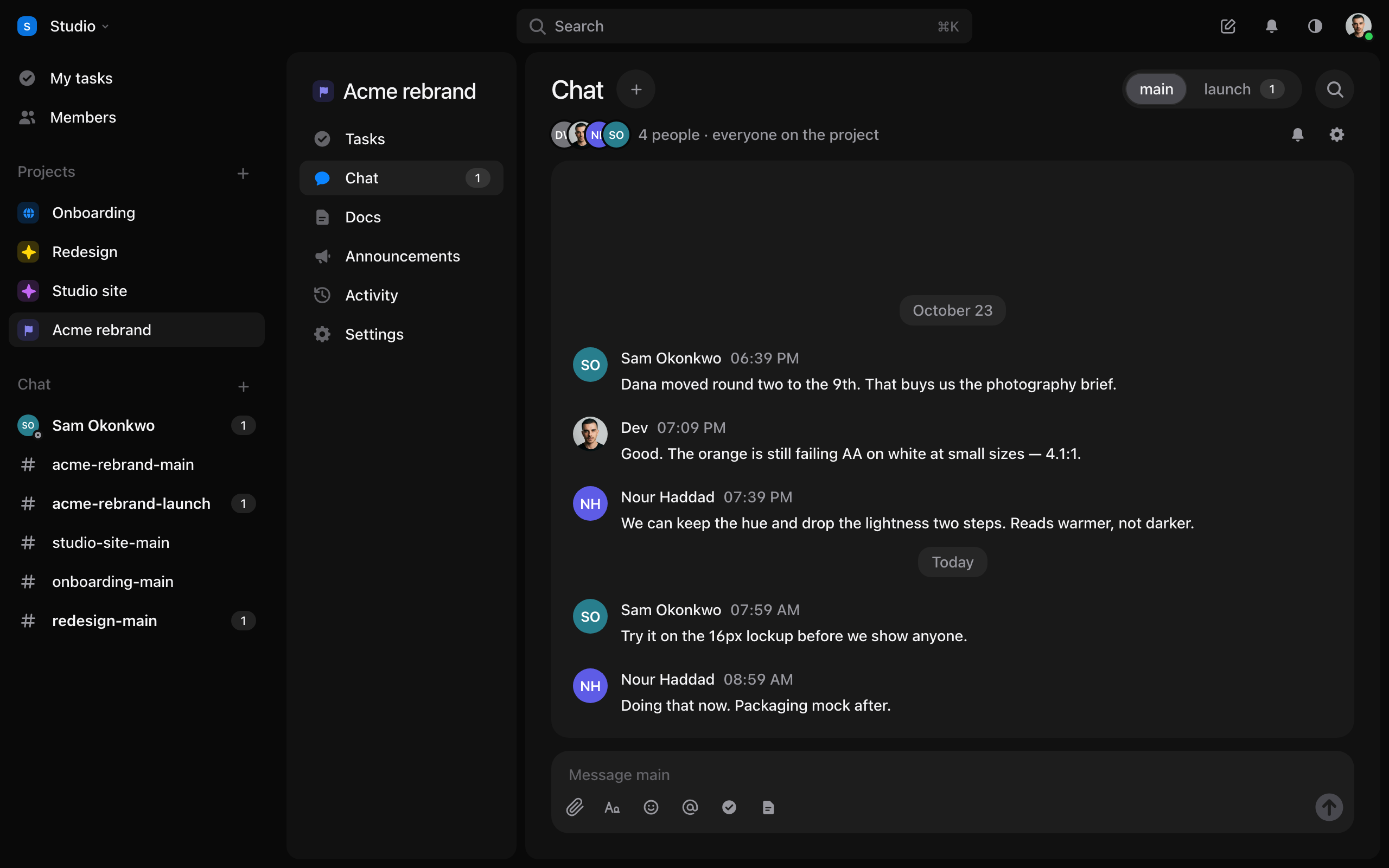Open Docs in Acme rebrand panel

pos(401,217)
